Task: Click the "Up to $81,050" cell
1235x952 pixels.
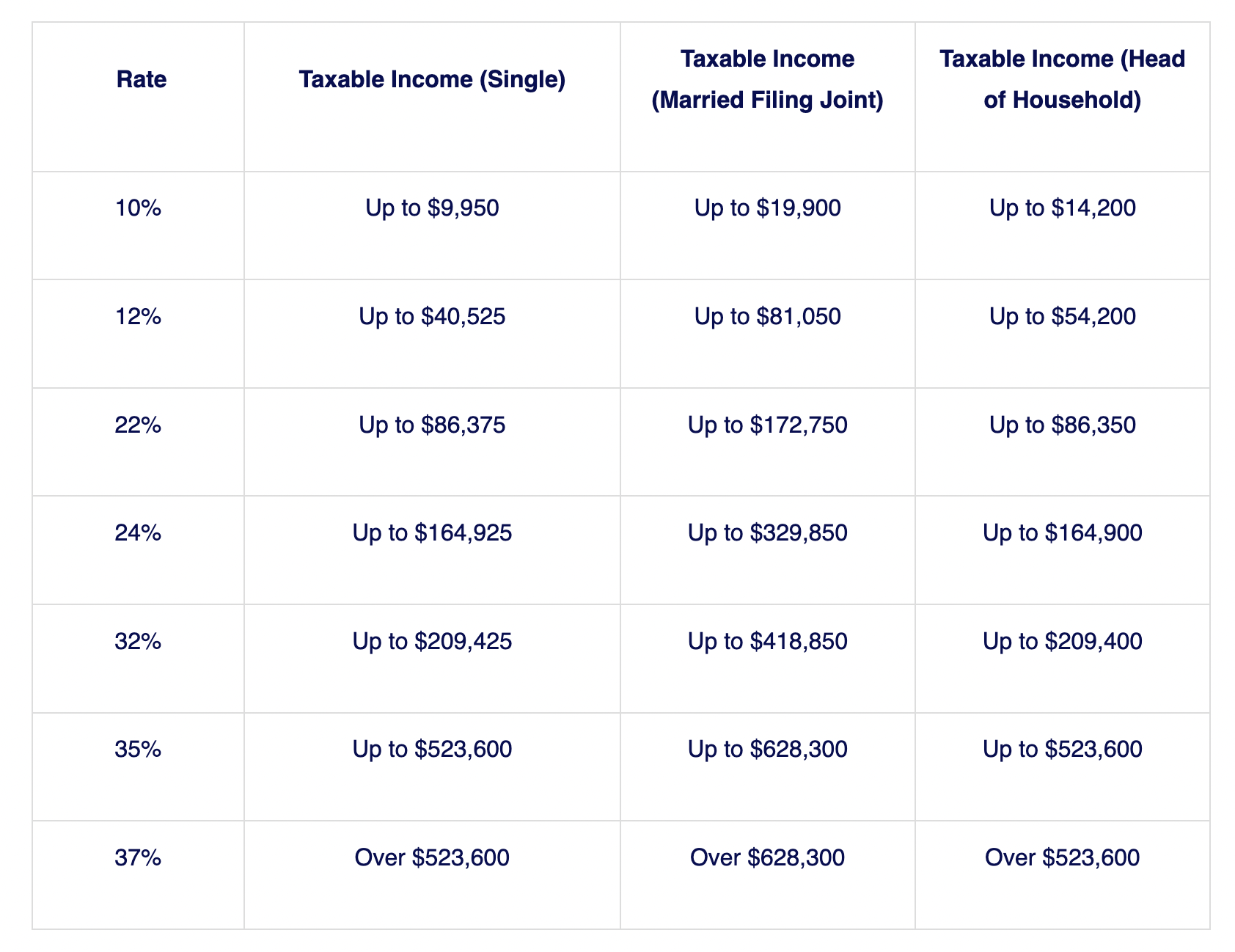Action: (x=767, y=317)
